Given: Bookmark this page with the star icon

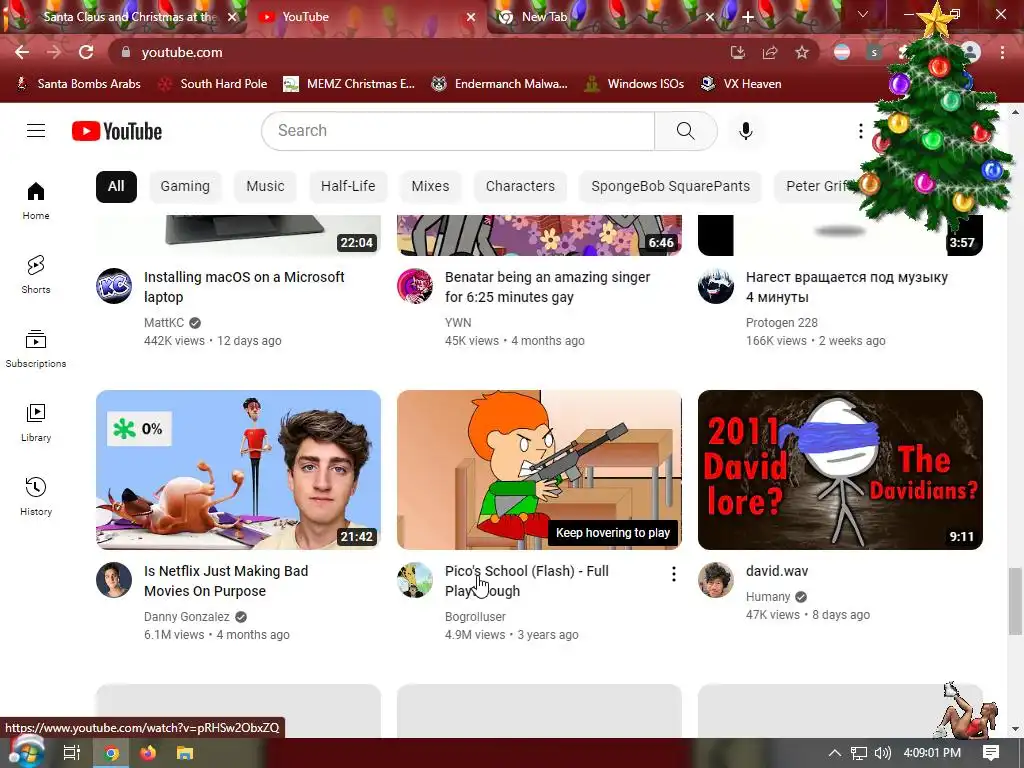Looking at the screenshot, I should (x=802, y=52).
